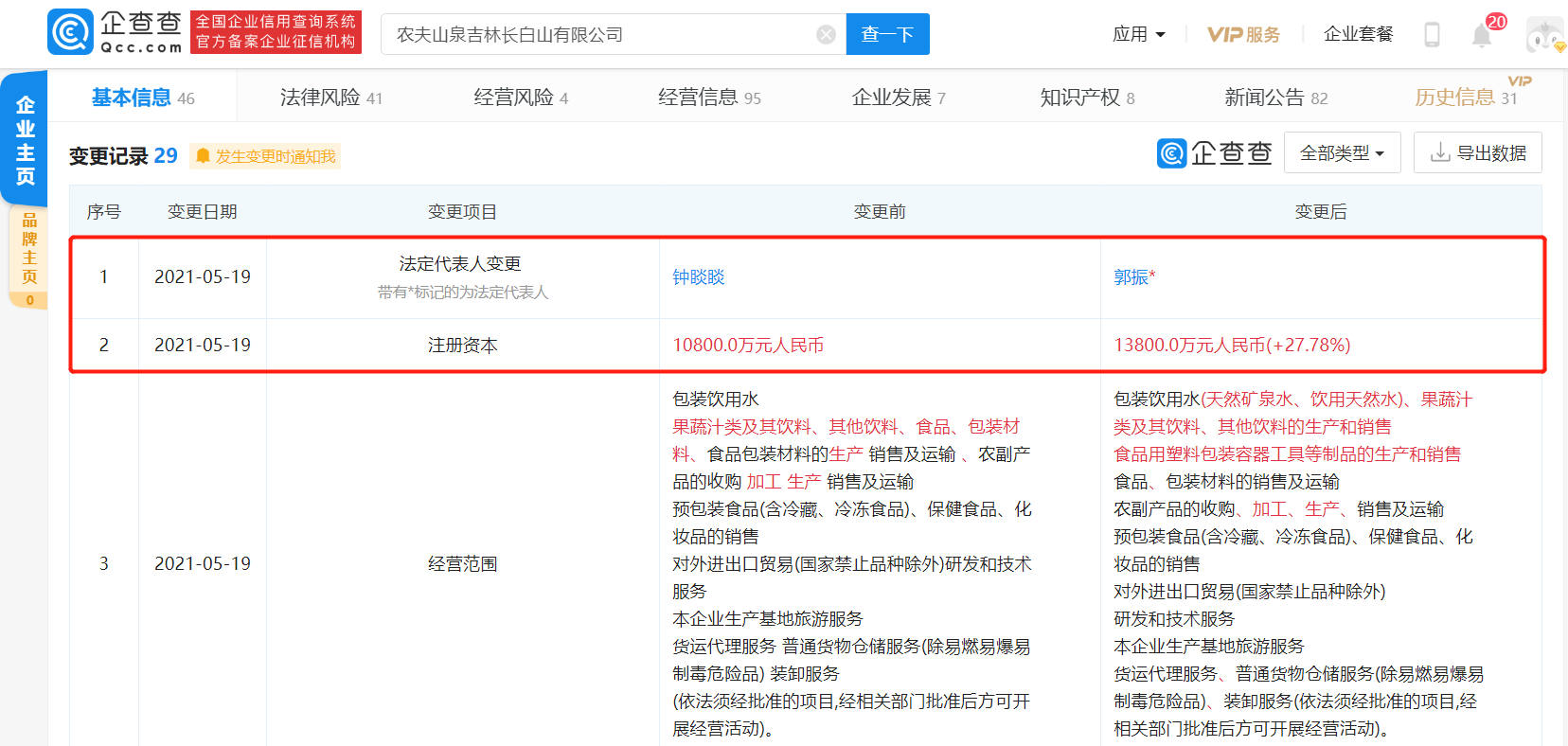
Task: Click 注册资本 change item cell
Action: pyautogui.click(x=462, y=346)
